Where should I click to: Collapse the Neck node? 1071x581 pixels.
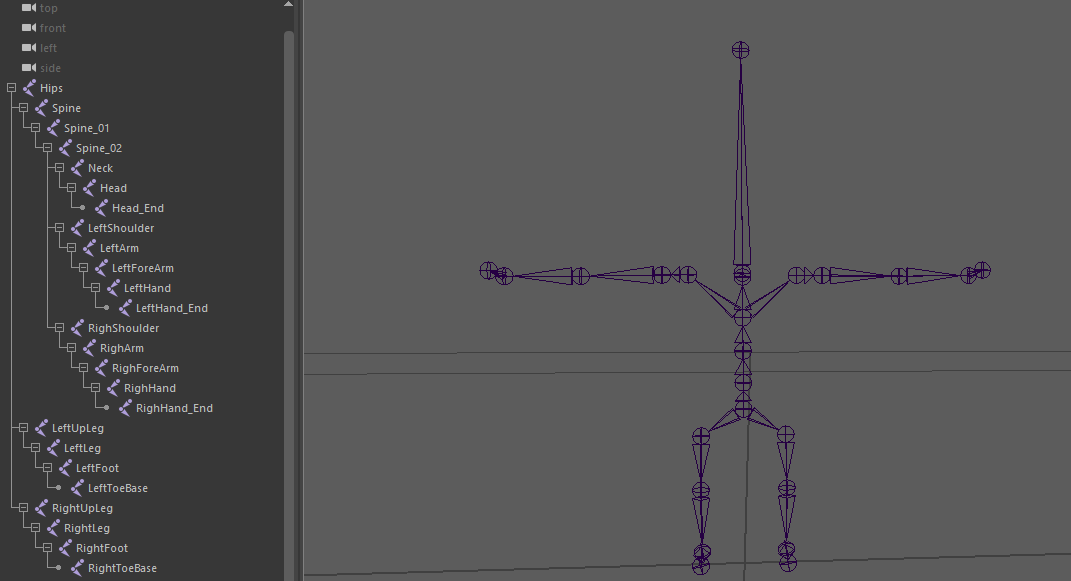click(x=59, y=168)
